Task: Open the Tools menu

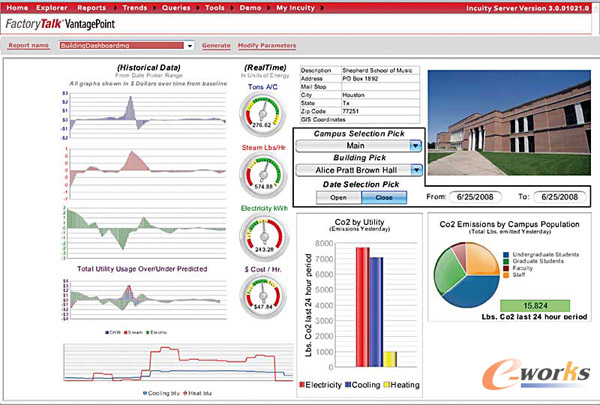Action: pos(215,8)
